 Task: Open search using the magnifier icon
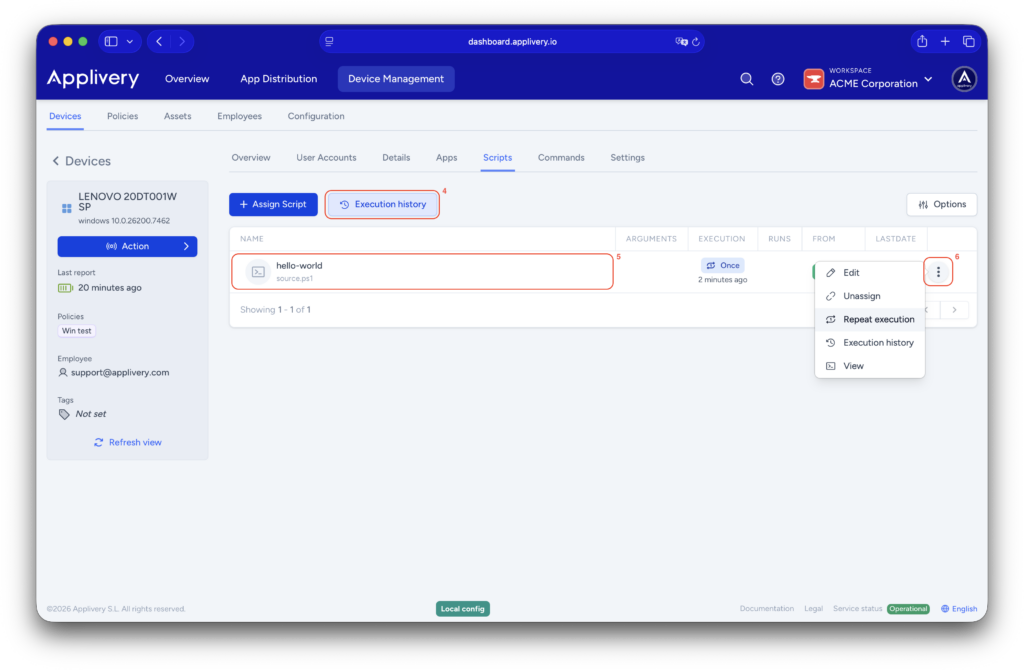(746, 78)
